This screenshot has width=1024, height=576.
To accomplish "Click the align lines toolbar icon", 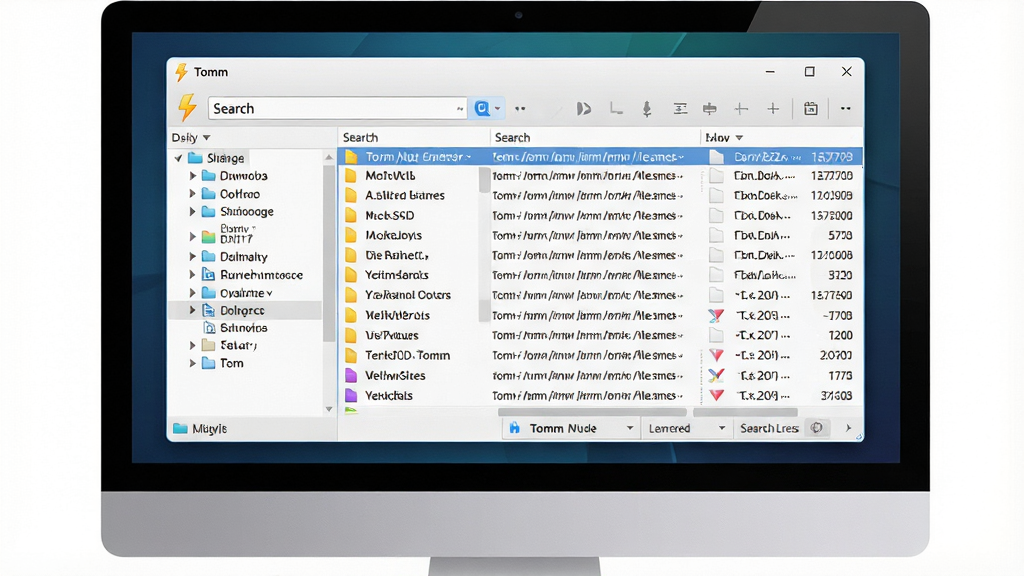I will tap(680, 108).
